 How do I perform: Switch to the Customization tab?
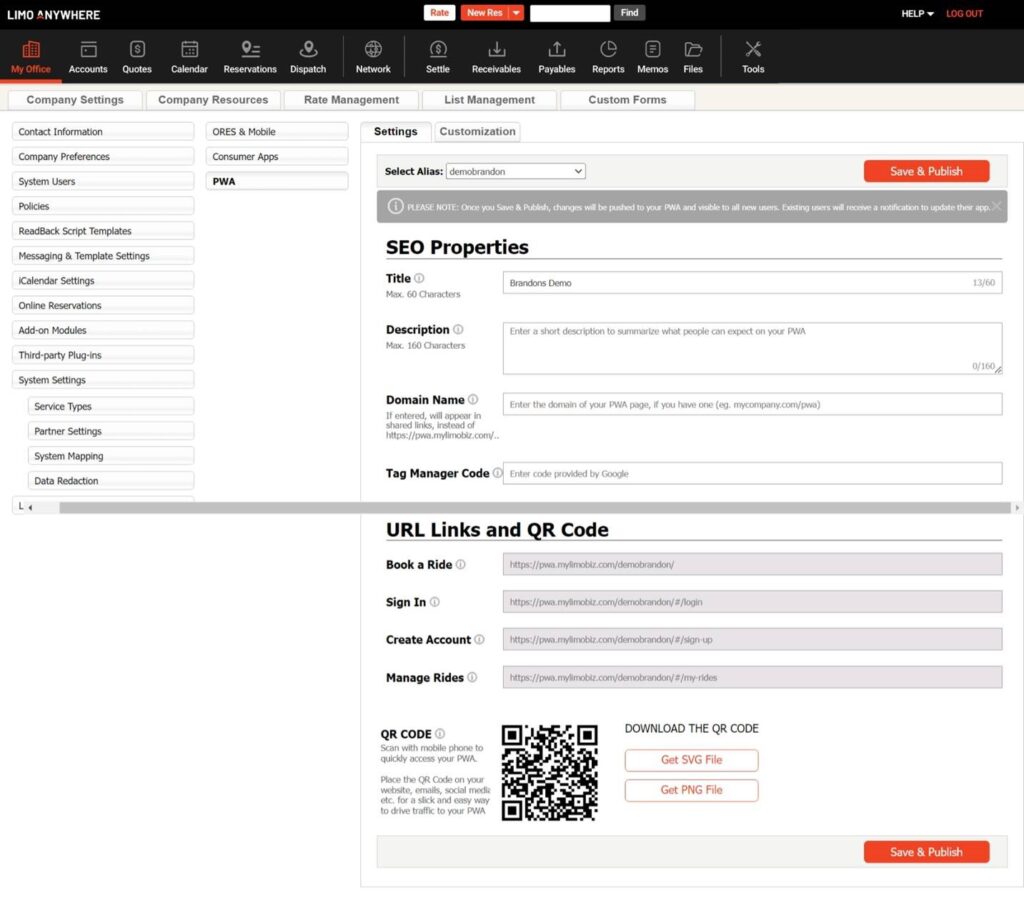click(x=477, y=131)
